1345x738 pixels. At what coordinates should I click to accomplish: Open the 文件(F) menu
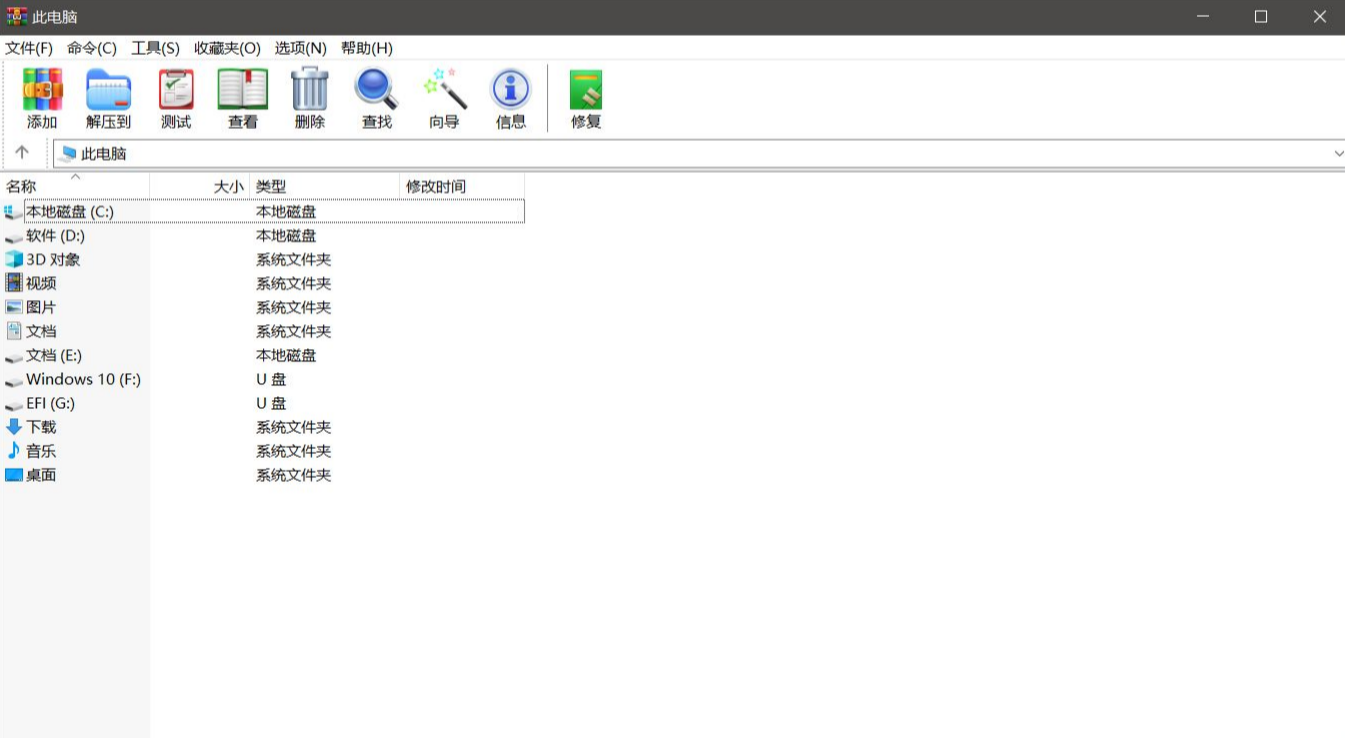29,48
